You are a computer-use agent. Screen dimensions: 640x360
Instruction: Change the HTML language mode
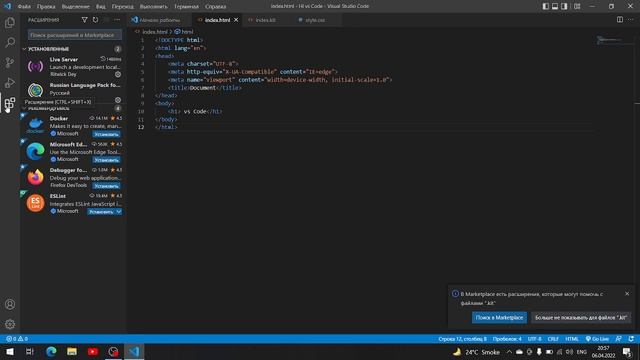pyautogui.click(x=572, y=339)
